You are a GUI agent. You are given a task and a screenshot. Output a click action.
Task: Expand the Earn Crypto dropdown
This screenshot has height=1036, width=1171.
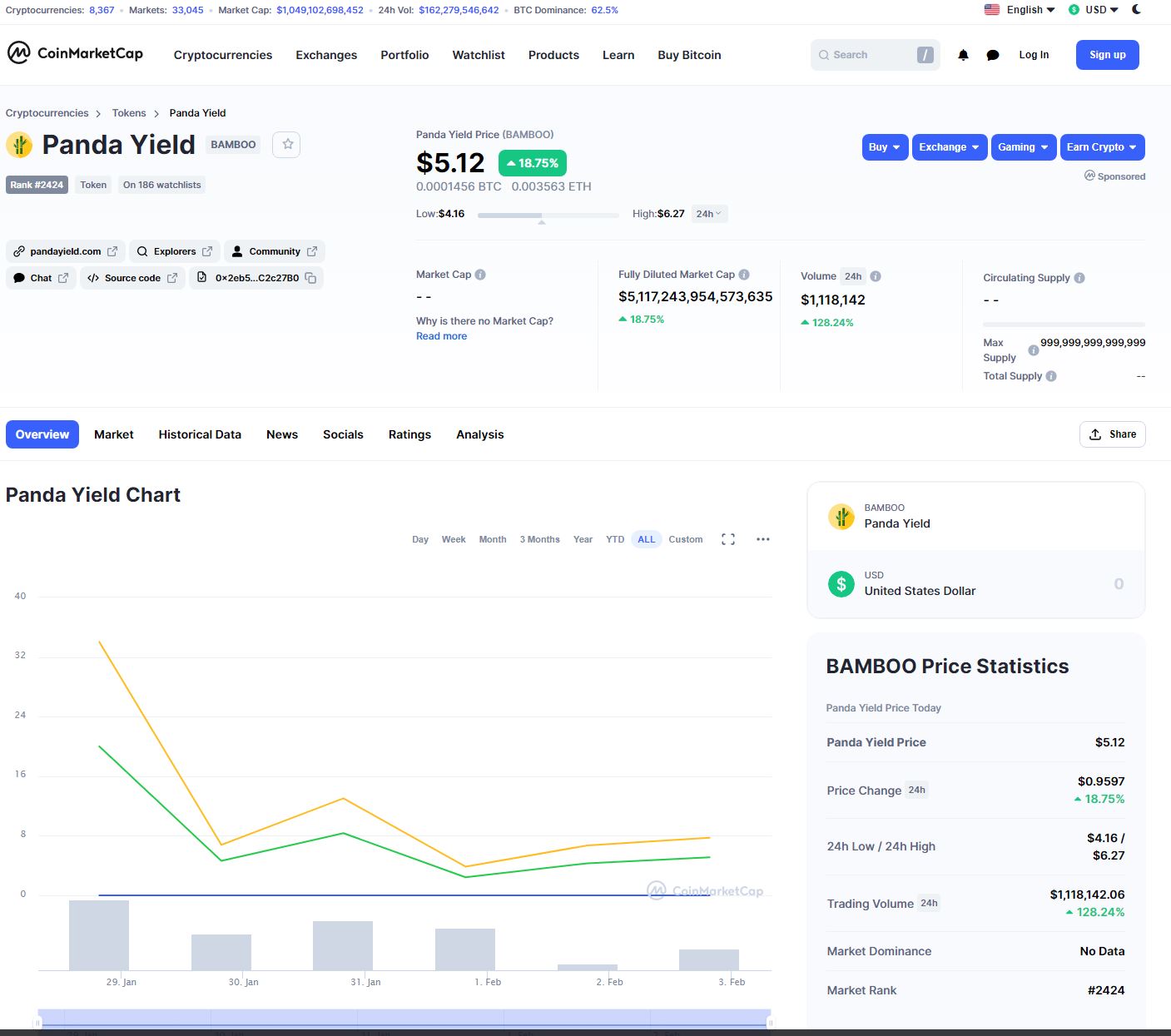(x=1102, y=147)
